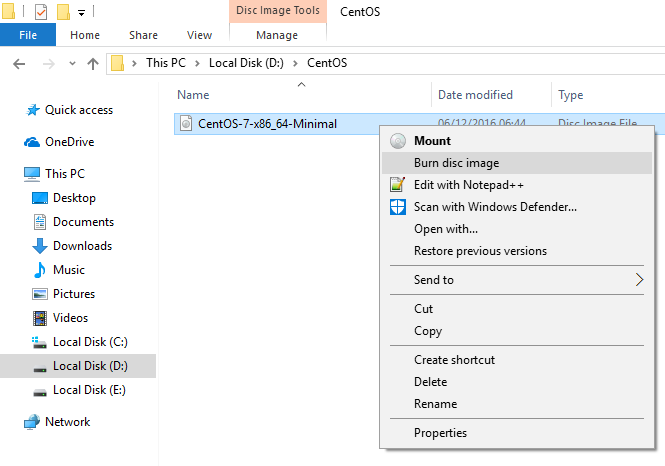665x466 pixels.
Task: Open Local Disk (E:) in navigation pane
Action: [89, 390]
